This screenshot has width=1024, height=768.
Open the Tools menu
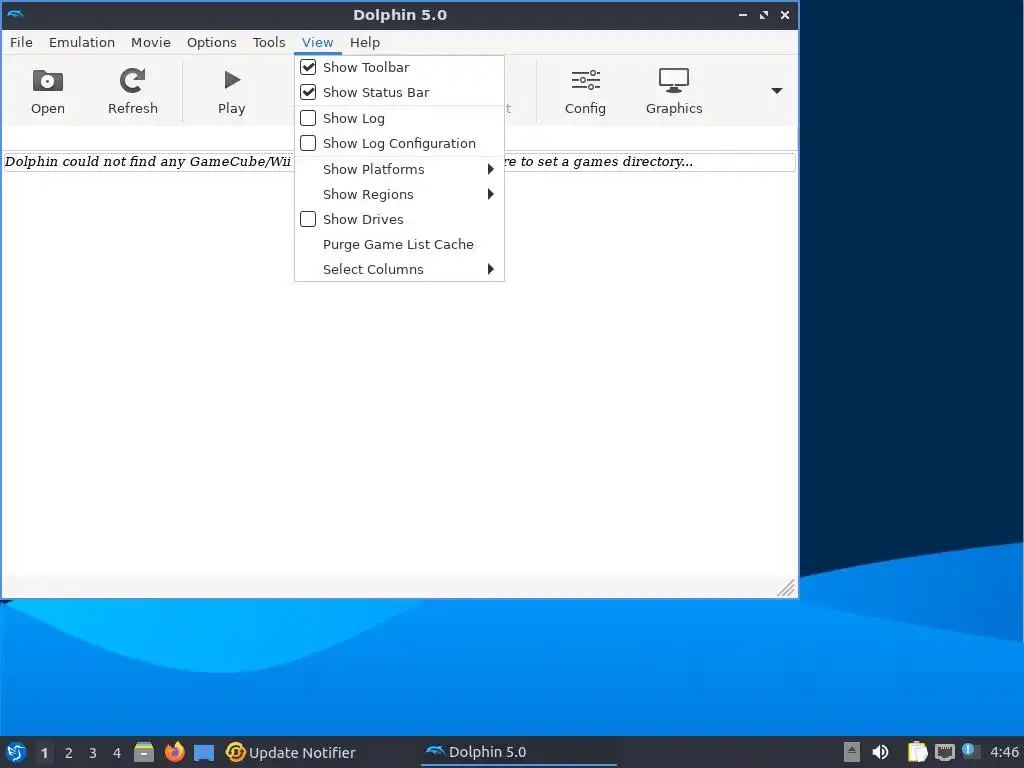[x=269, y=42]
